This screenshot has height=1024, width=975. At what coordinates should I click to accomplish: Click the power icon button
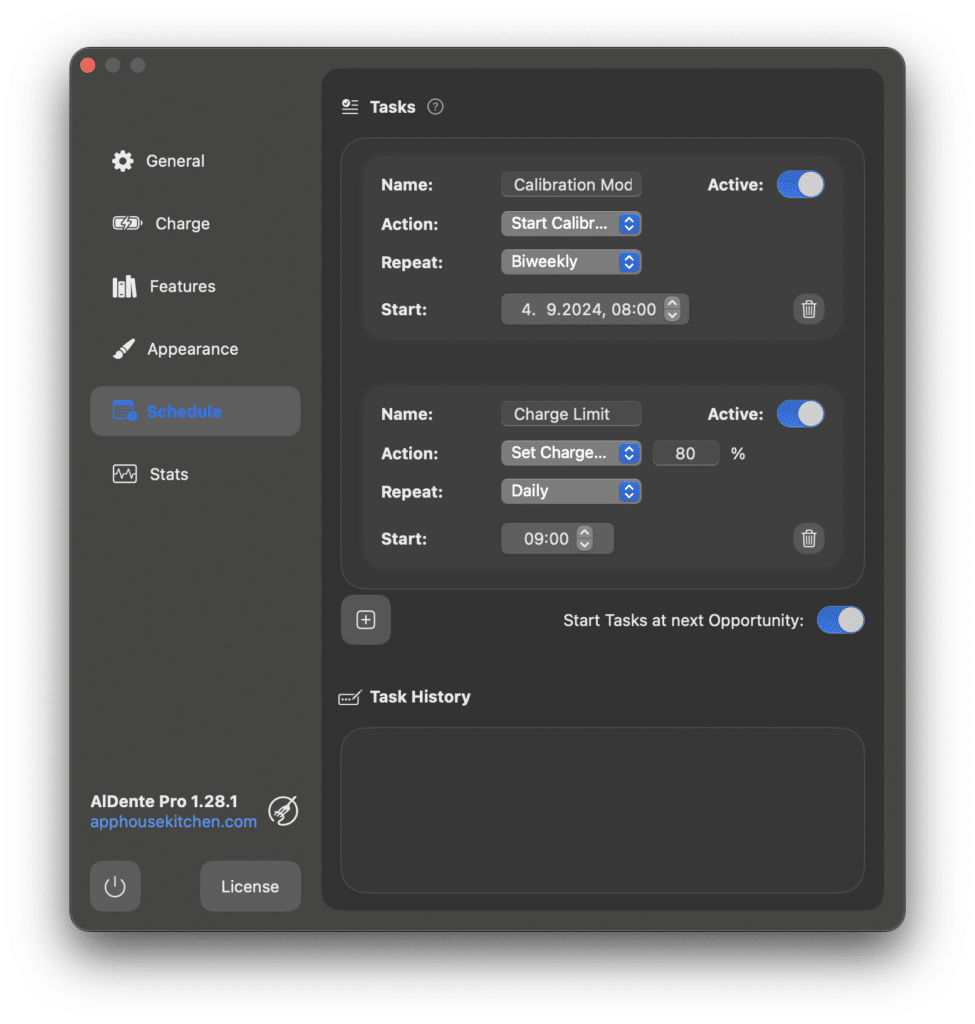[115, 887]
